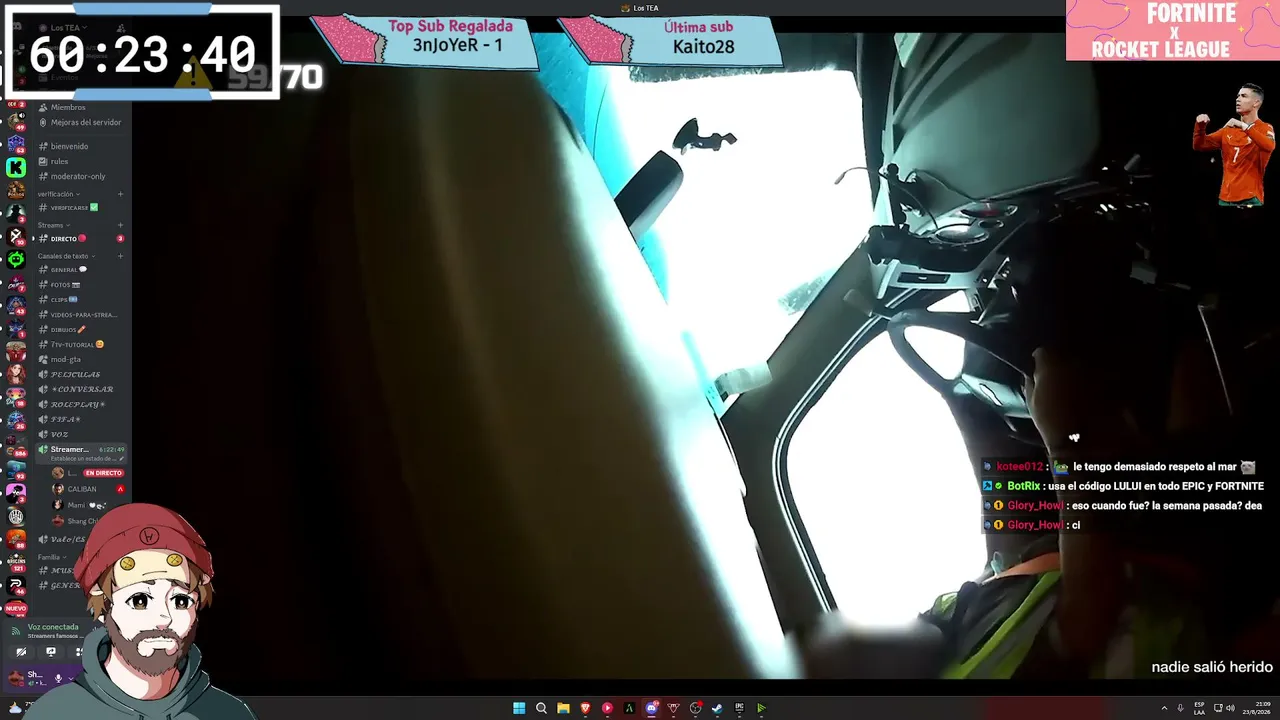Add a channel to the Streams category

[120, 225]
